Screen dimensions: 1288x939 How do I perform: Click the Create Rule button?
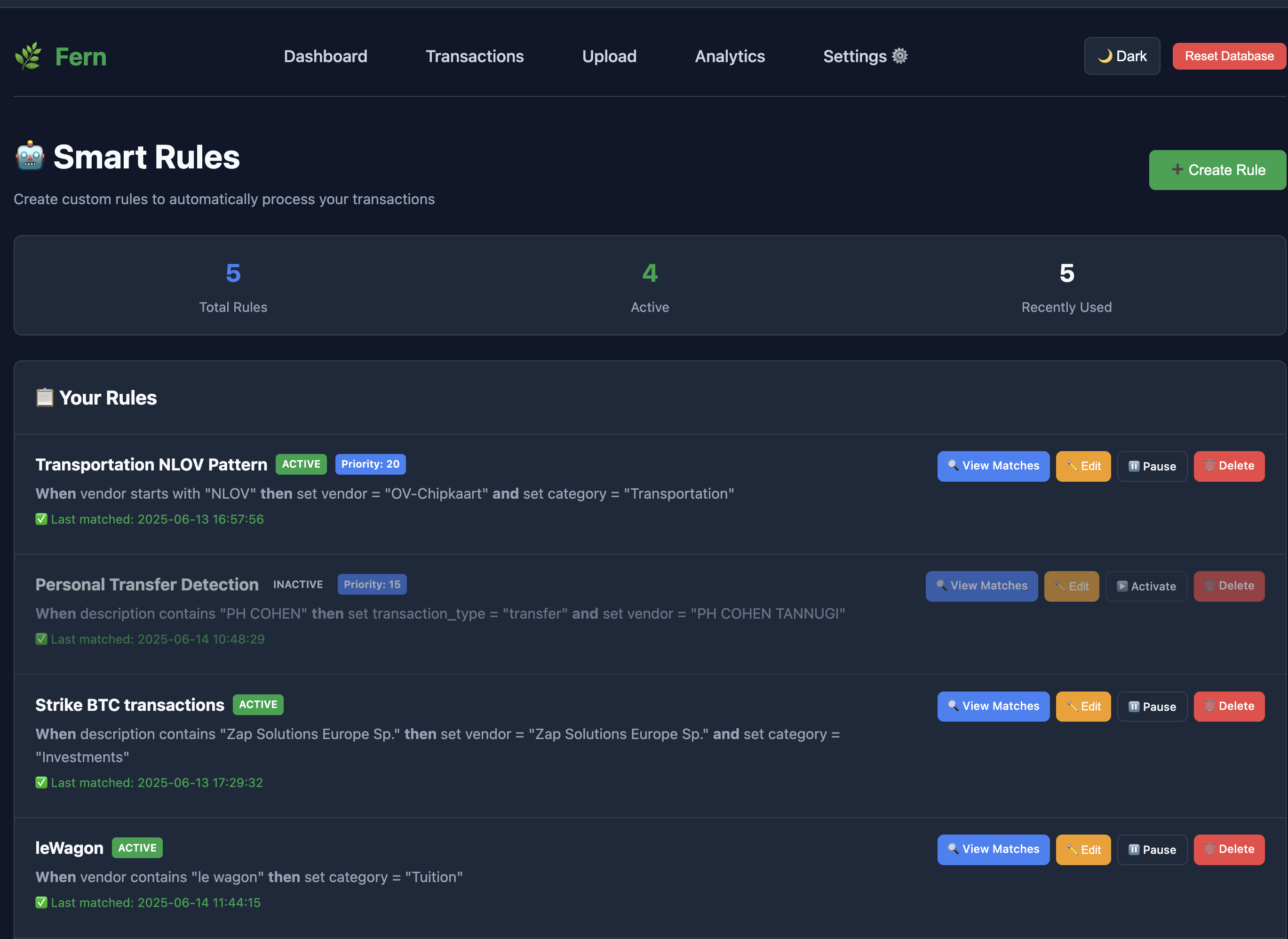(1217, 170)
